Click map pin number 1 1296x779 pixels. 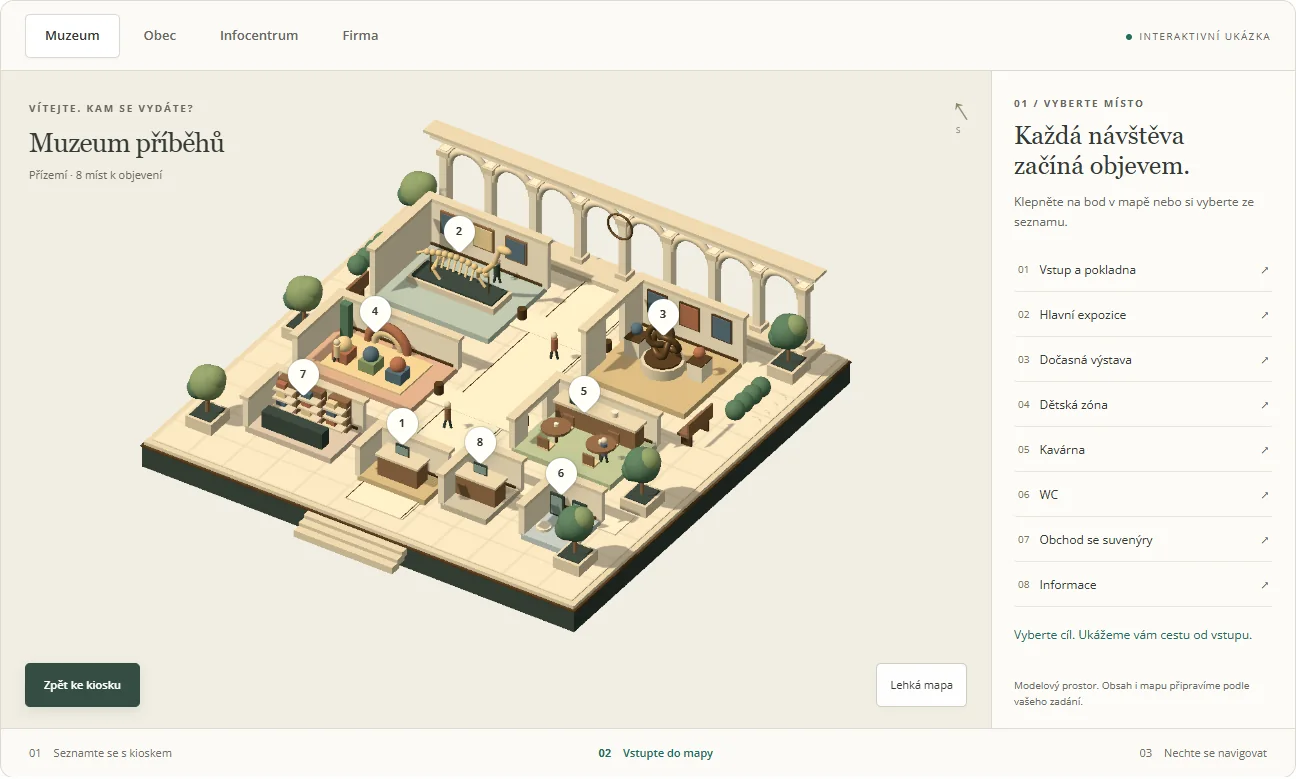[x=402, y=426]
